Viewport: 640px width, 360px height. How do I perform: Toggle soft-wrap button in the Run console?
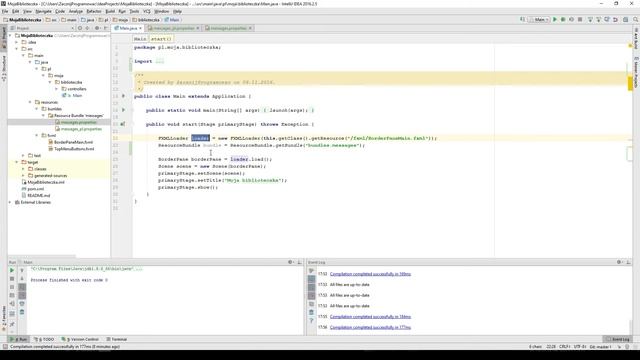[x=22, y=287]
